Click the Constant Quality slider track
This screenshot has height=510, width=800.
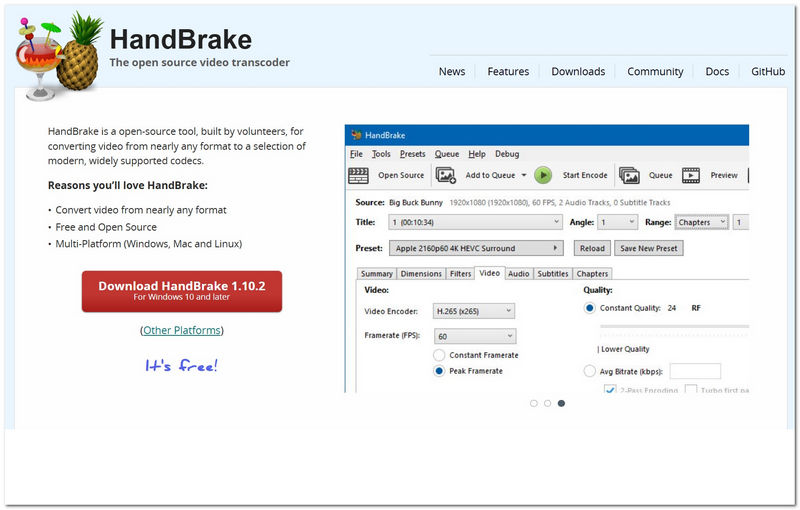coord(670,325)
